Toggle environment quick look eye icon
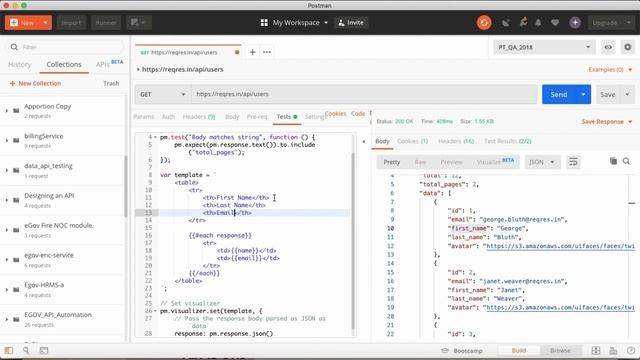This screenshot has width=640, height=360. click(x=608, y=47)
